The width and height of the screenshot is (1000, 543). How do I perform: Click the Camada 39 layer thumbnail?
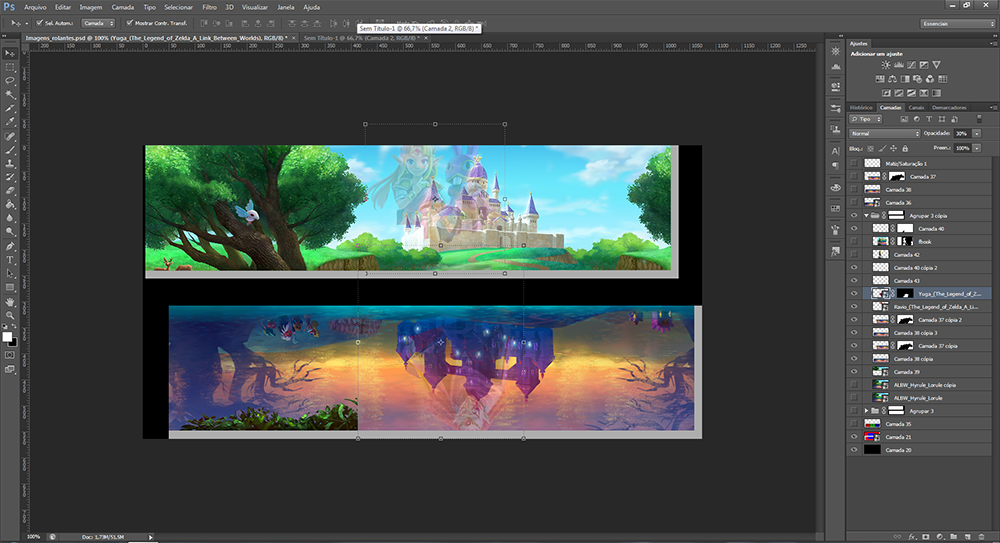click(881, 372)
